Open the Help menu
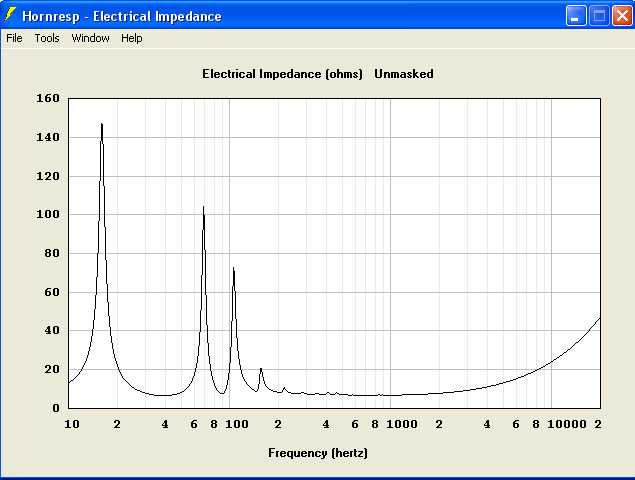635x480 pixels. [x=132, y=38]
